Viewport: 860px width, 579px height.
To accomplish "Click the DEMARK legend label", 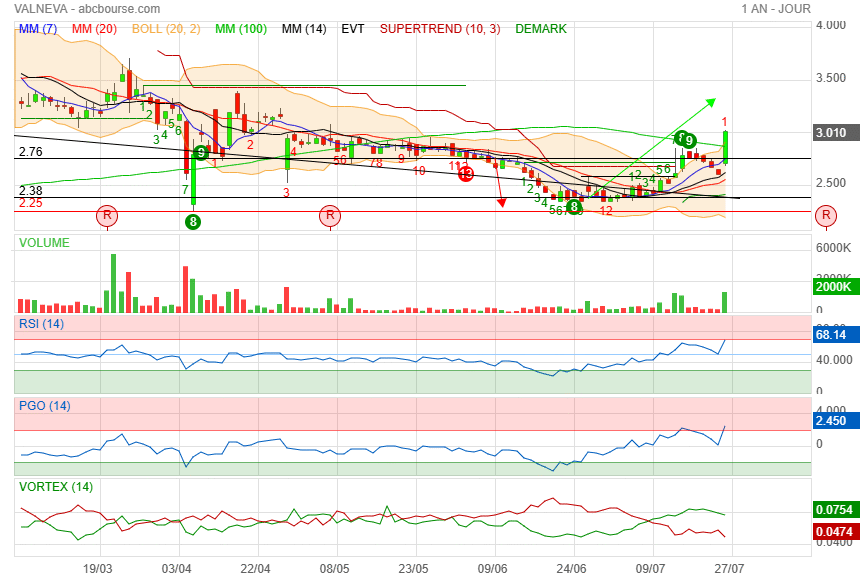I will pos(541,29).
